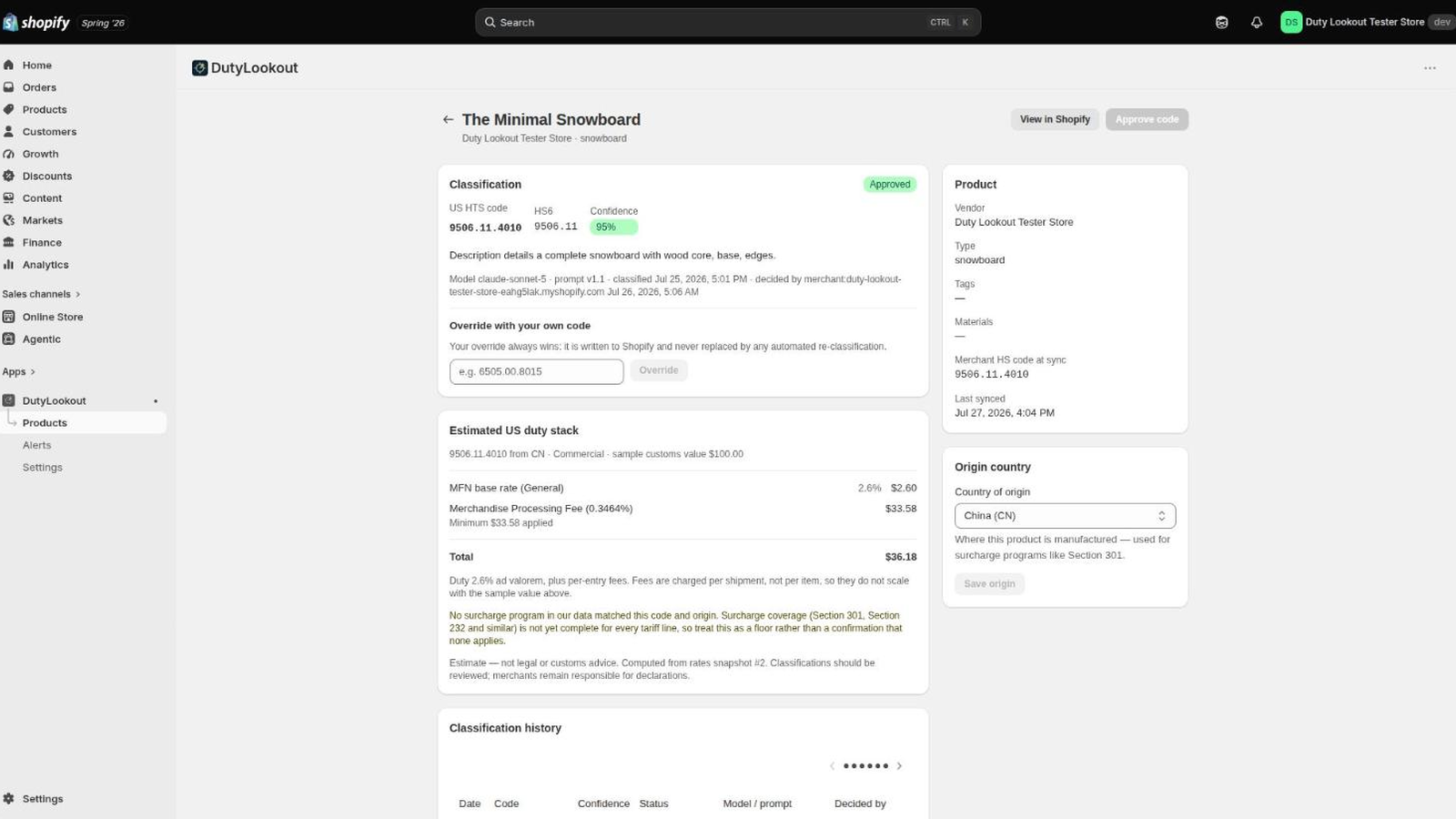Click US HTS code value 9506.11.4010
1456x819 pixels.
coord(485,228)
